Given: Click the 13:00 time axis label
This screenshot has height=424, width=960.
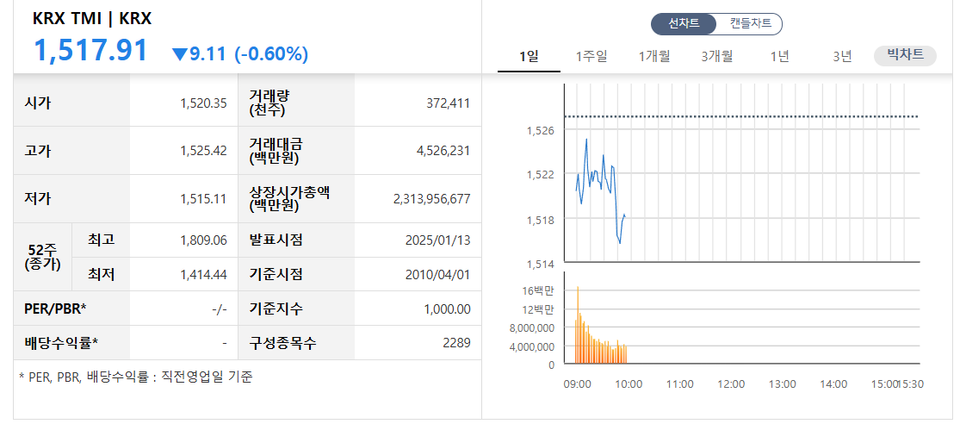Looking at the screenshot, I should 782,384.
